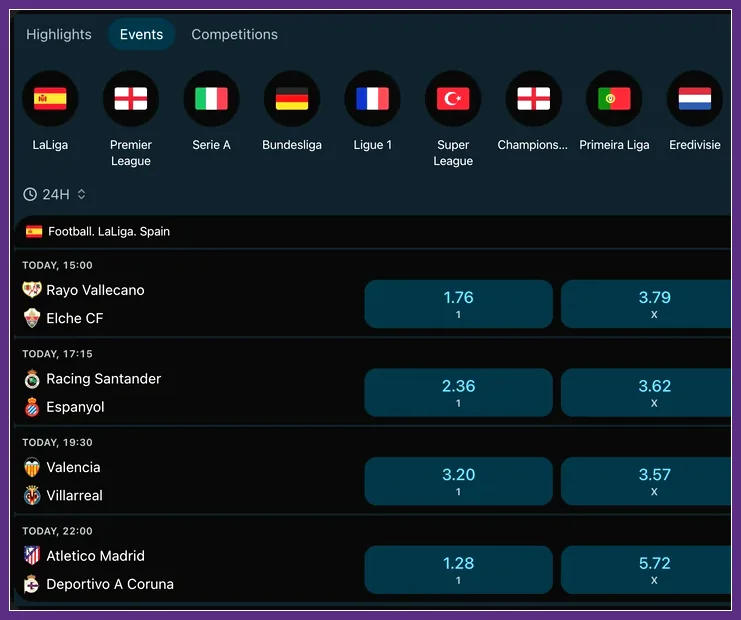Open Espanyol team name
This screenshot has width=741, height=620.
[75, 407]
